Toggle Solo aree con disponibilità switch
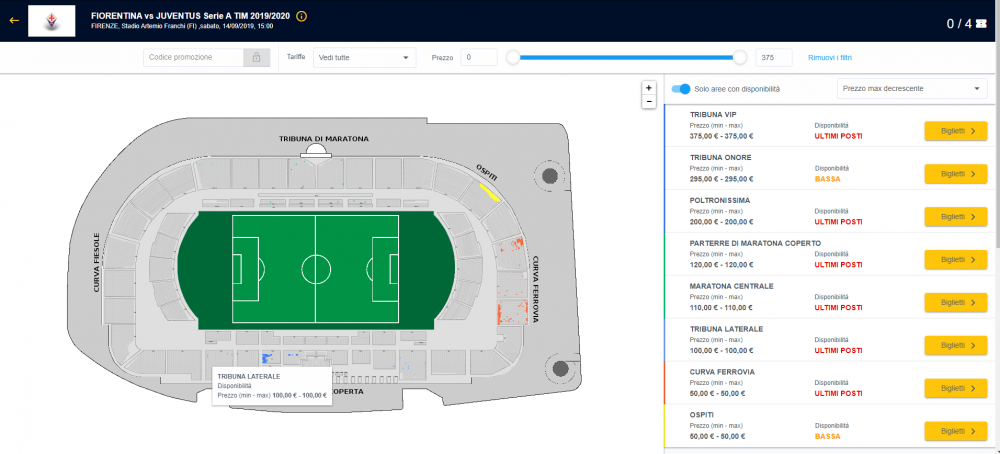Screen dimensions: 1000x454 [x=681, y=89]
